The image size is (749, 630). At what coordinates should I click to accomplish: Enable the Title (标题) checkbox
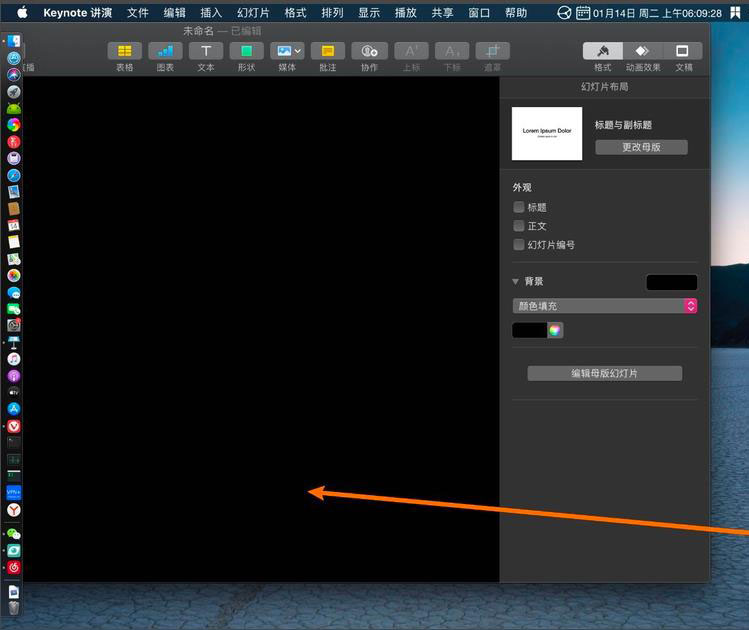pyautogui.click(x=519, y=207)
